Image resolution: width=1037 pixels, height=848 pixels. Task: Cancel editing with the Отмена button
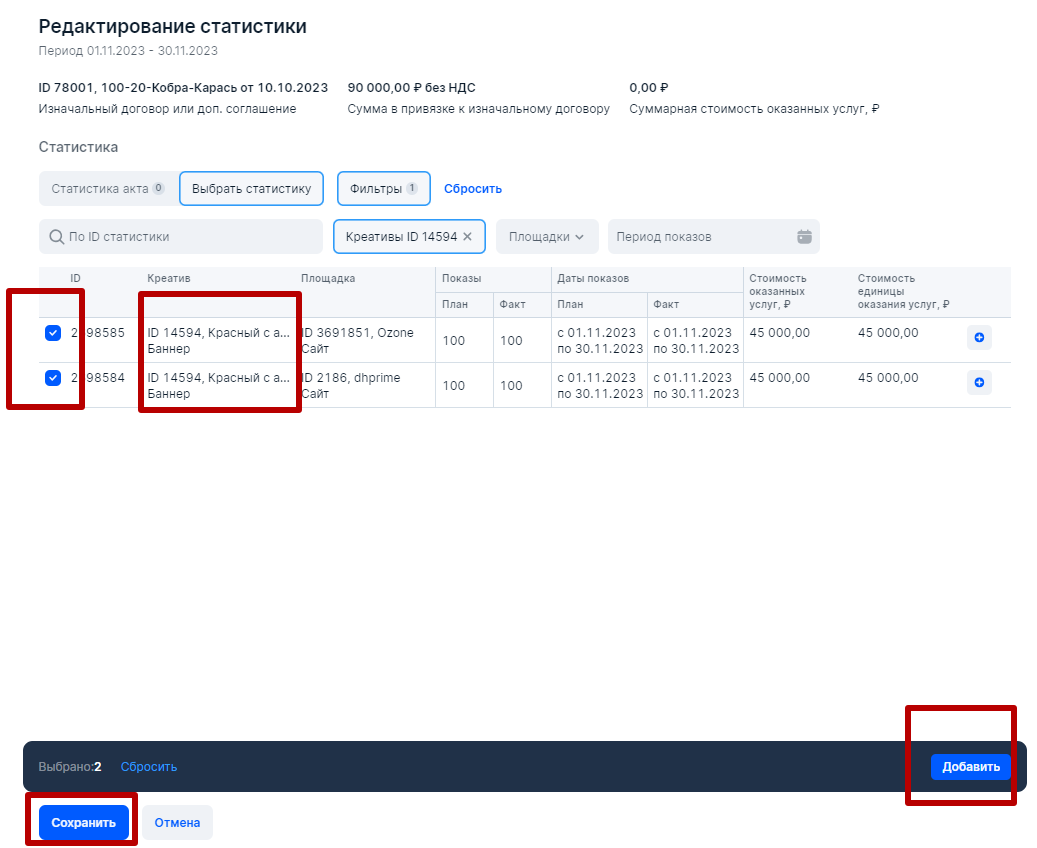pos(177,823)
